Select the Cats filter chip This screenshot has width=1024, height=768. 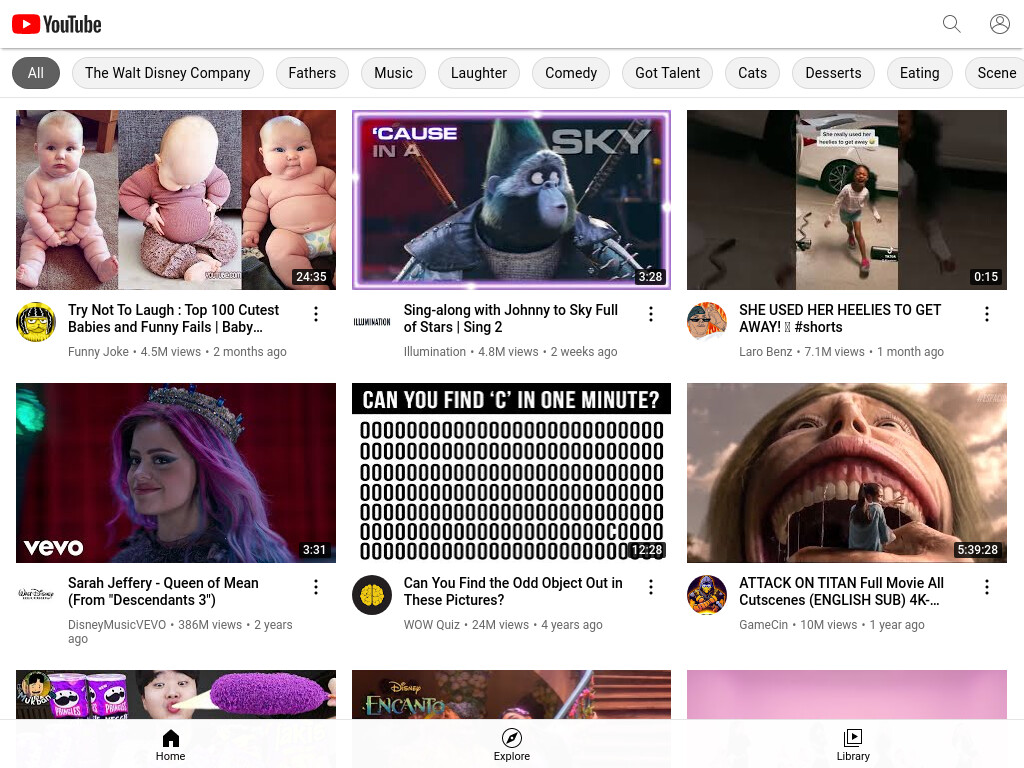coord(752,73)
